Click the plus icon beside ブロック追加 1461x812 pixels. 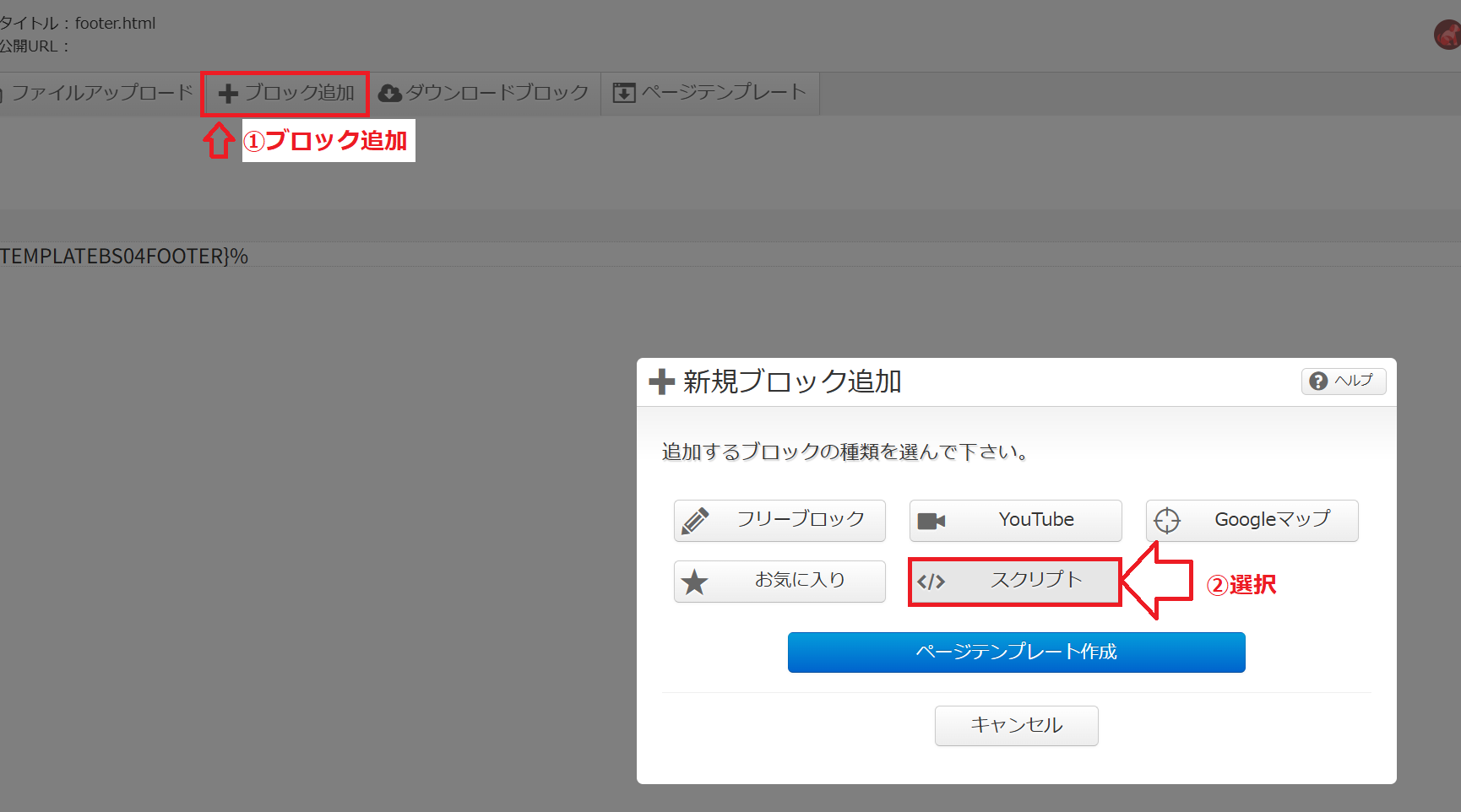[228, 94]
